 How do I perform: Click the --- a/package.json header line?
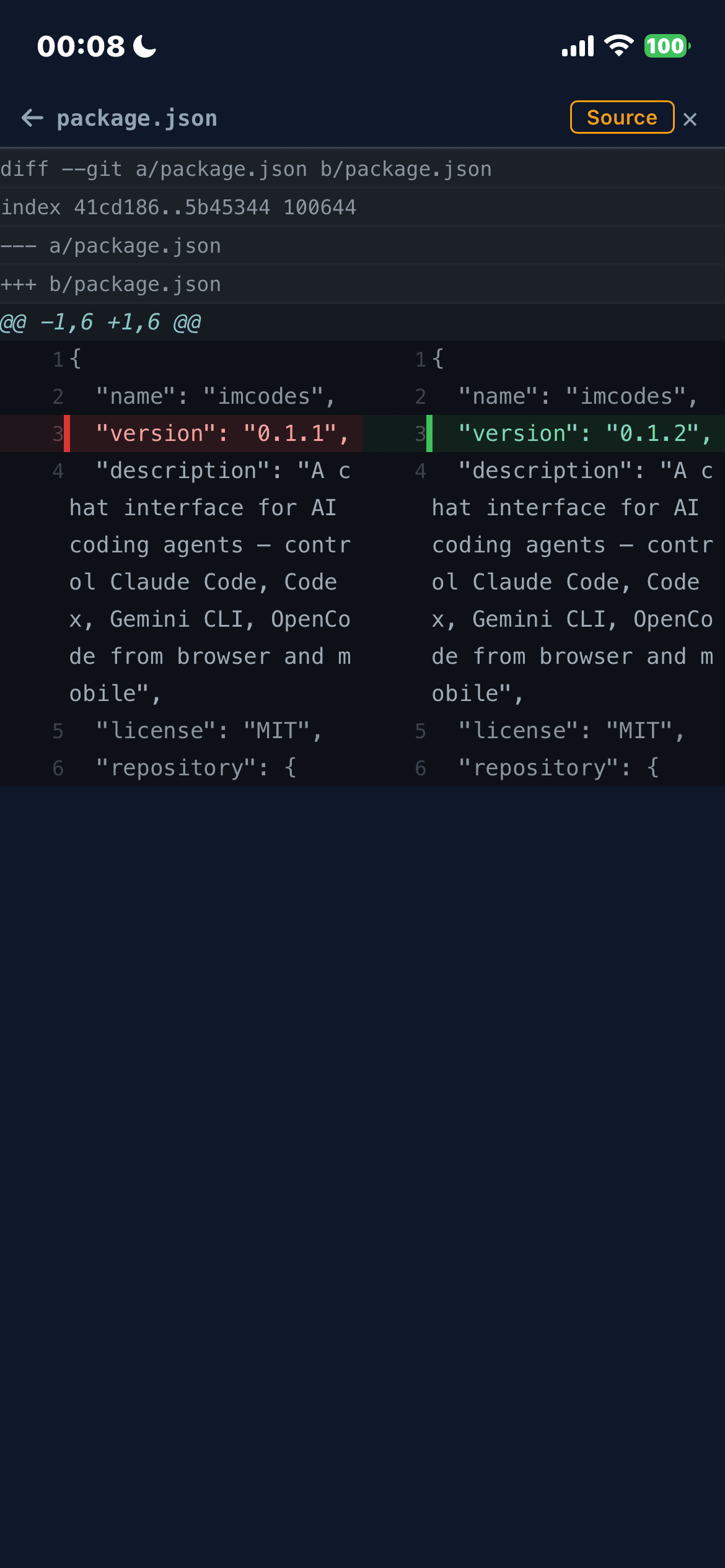(111, 246)
